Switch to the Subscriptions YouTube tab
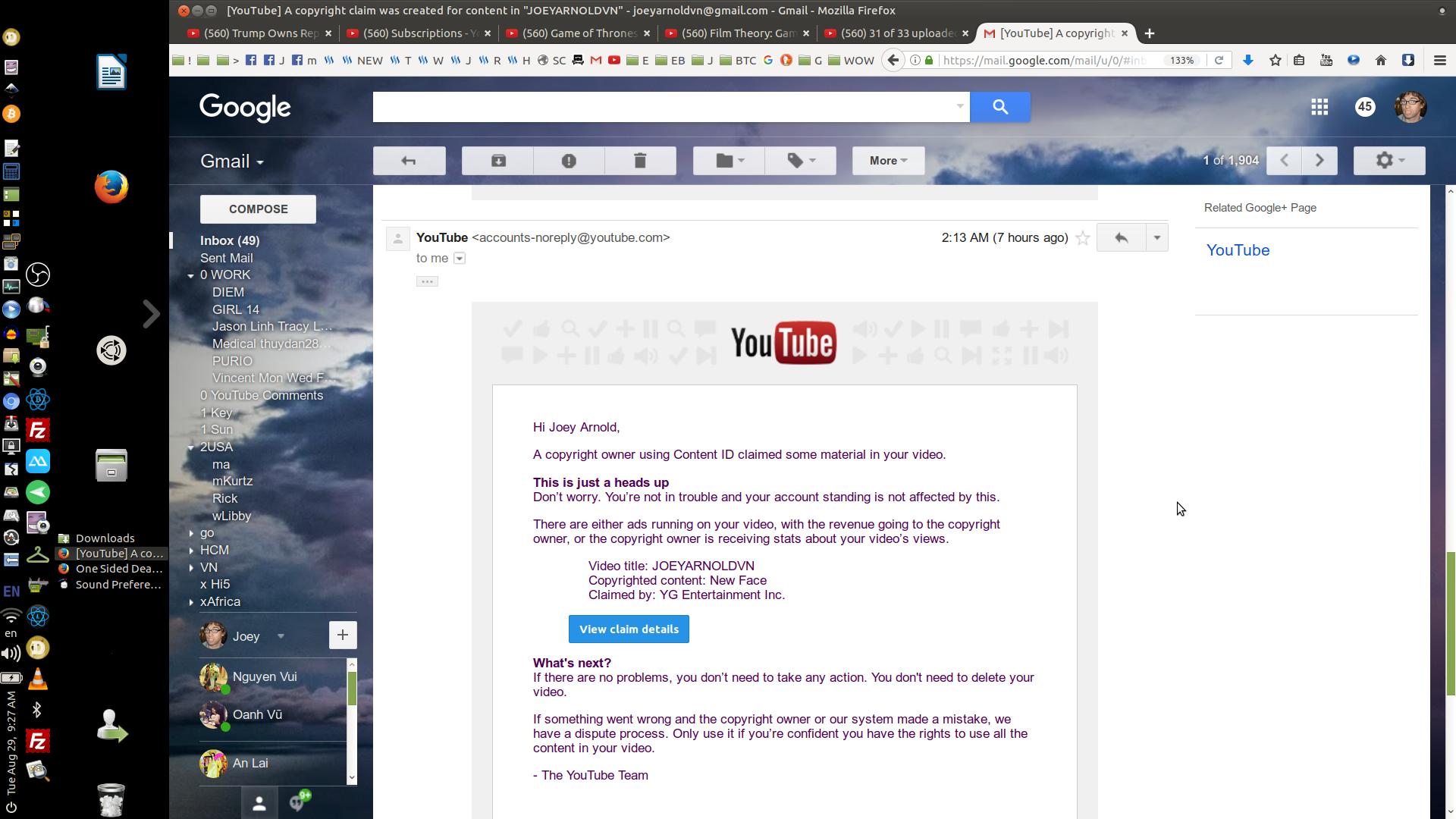Image resolution: width=1456 pixels, height=819 pixels. 418,33
